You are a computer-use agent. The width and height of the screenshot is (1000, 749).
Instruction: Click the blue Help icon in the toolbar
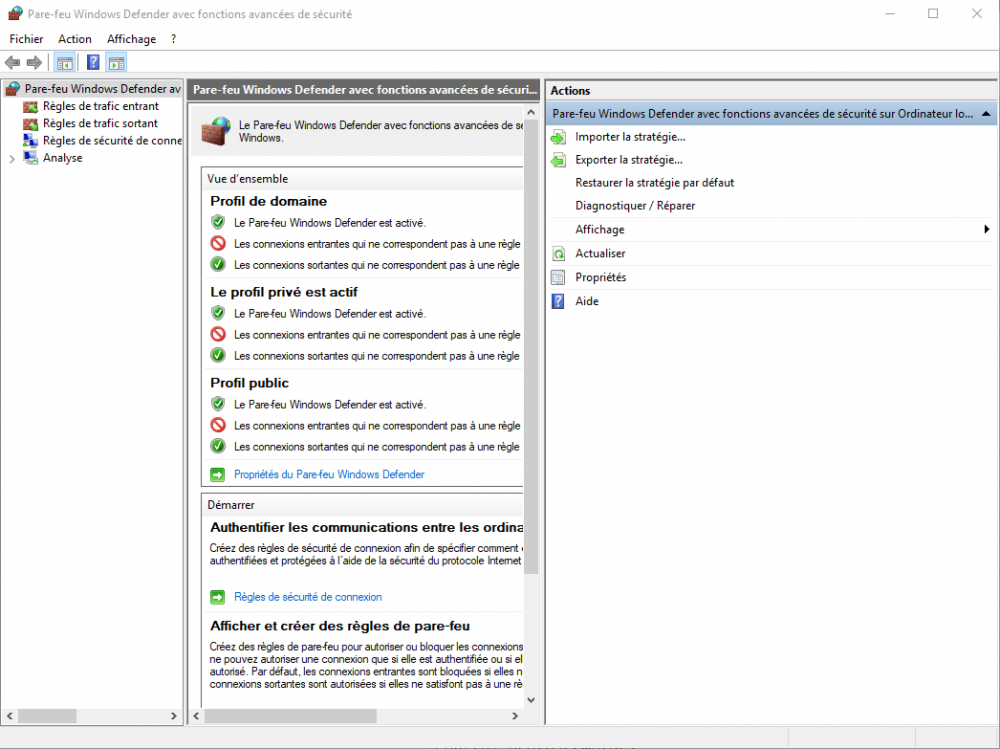[x=93, y=63]
